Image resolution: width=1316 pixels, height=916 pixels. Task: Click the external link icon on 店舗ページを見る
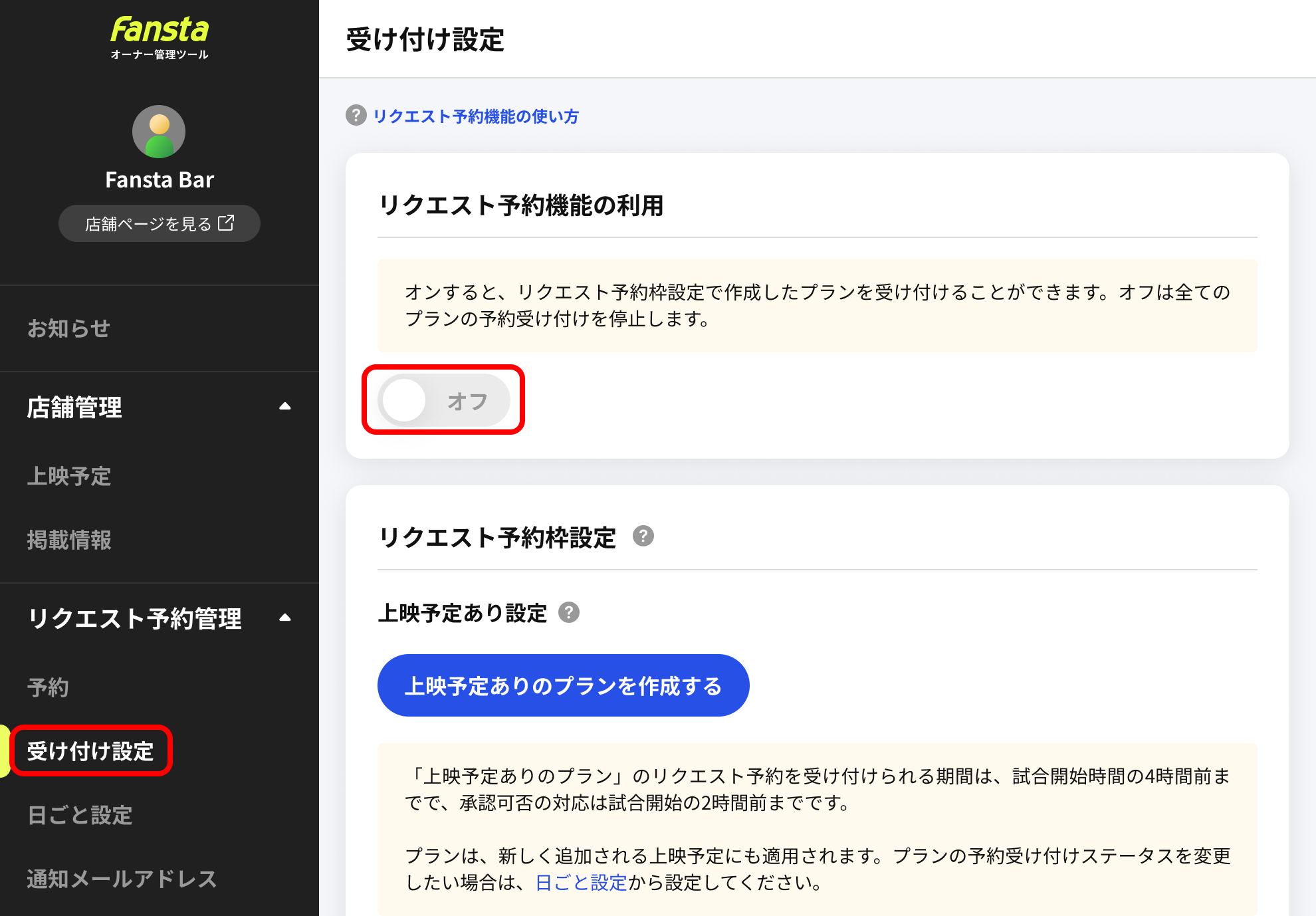(x=226, y=223)
